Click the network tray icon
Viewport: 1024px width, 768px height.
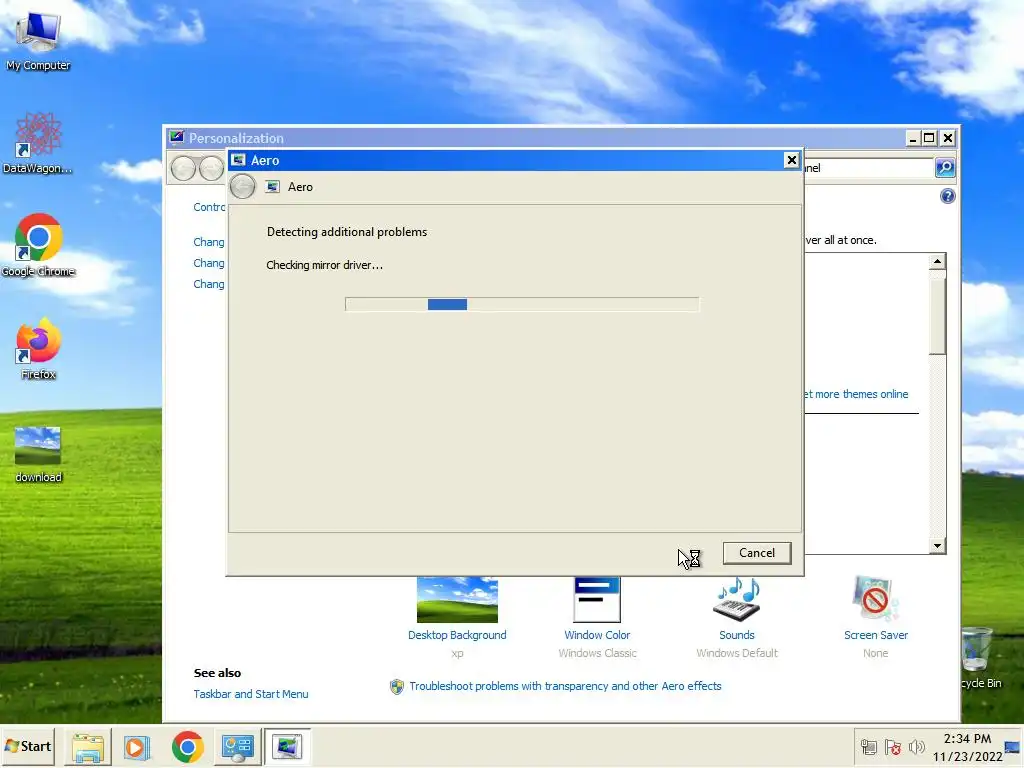tap(869, 747)
